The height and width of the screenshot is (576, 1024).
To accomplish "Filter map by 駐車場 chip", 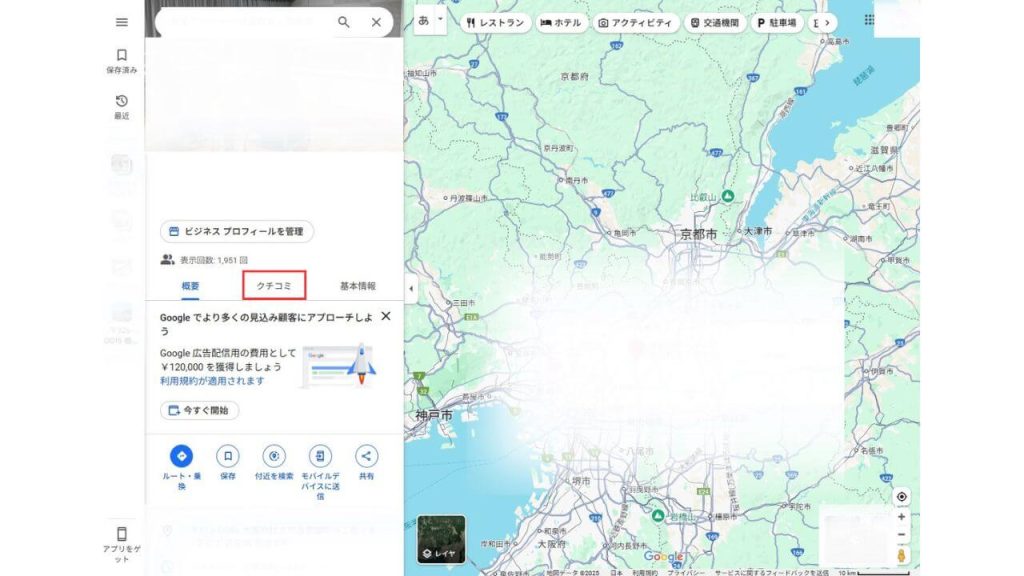I will tap(777, 22).
